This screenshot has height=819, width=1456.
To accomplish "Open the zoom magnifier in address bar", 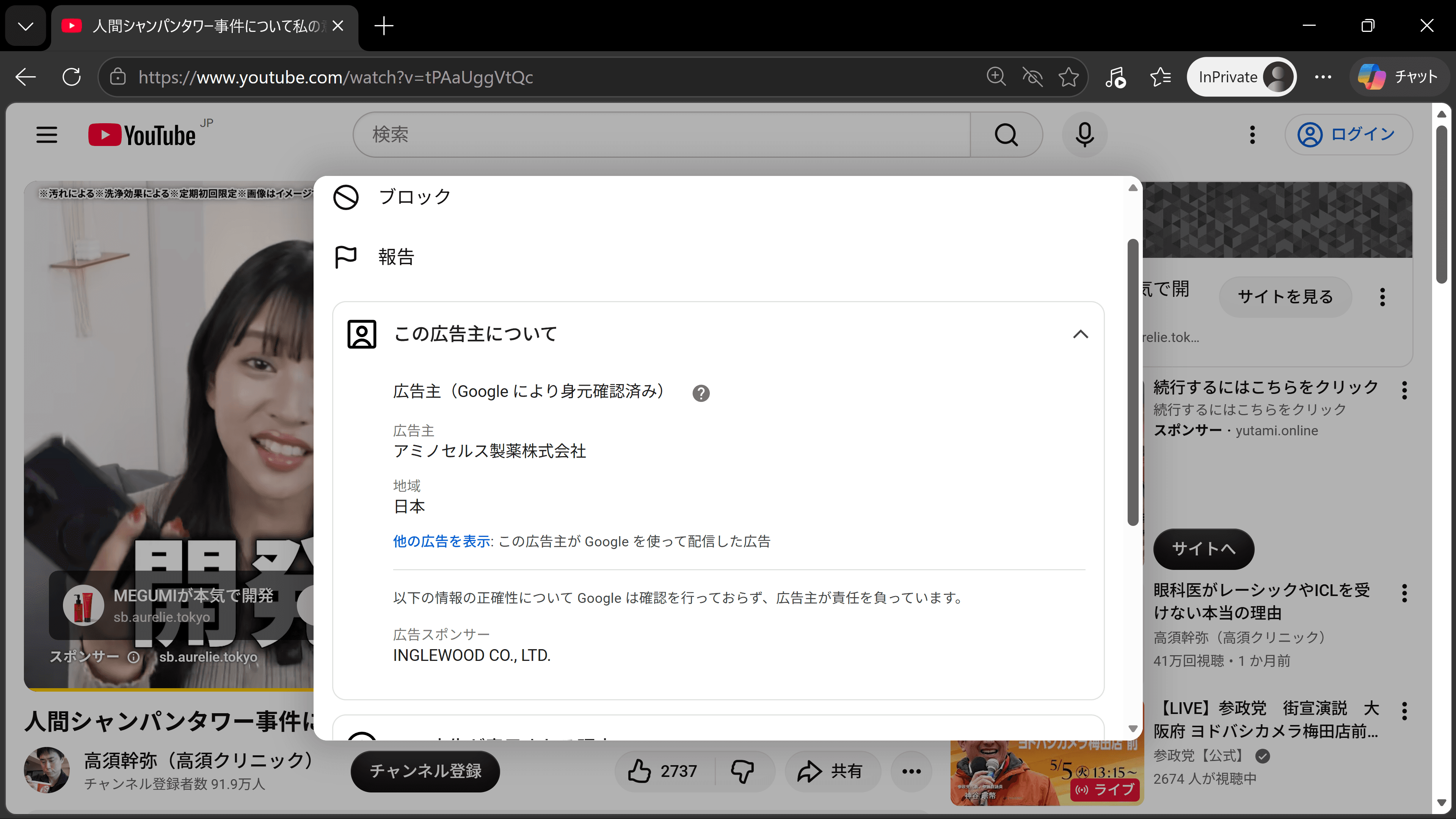I will pyautogui.click(x=996, y=77).
